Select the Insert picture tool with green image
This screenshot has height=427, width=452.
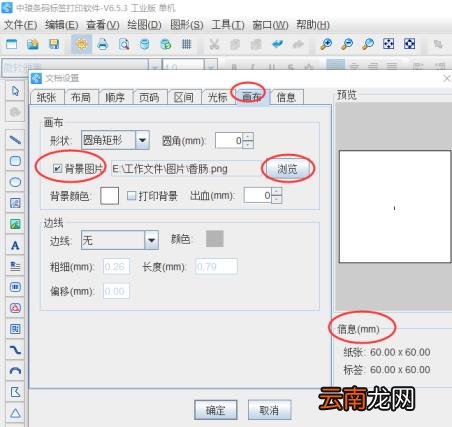click(15, 224)
